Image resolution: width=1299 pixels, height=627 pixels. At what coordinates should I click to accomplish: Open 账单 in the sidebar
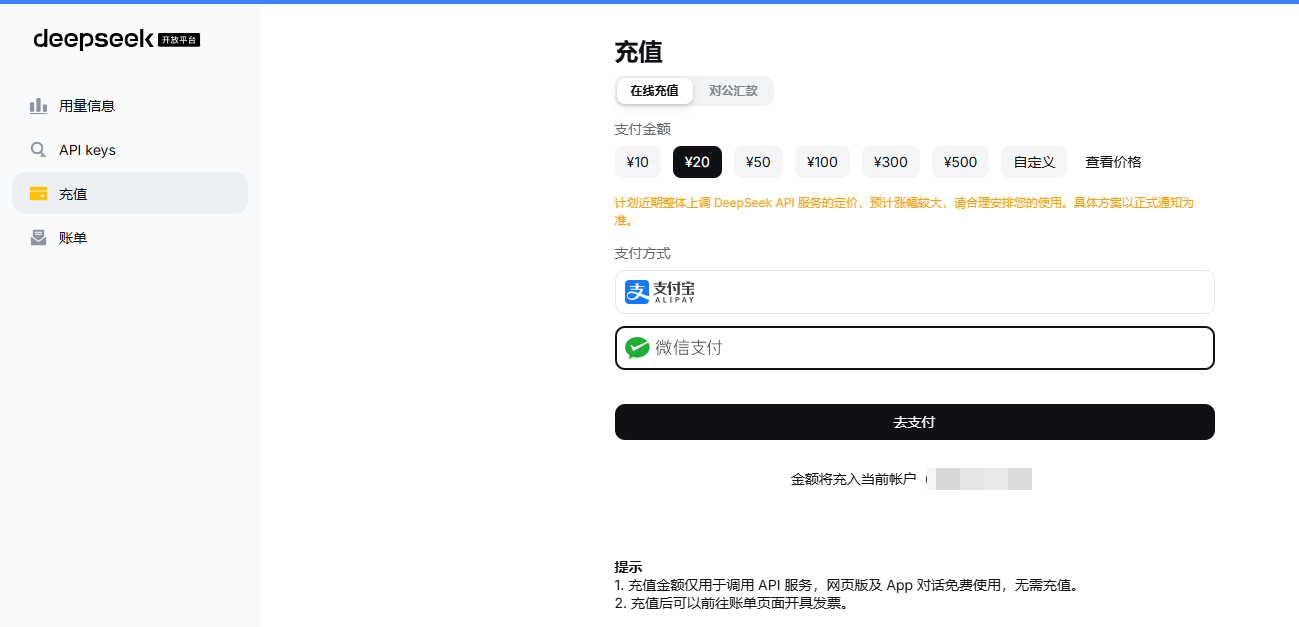point(130,238)
